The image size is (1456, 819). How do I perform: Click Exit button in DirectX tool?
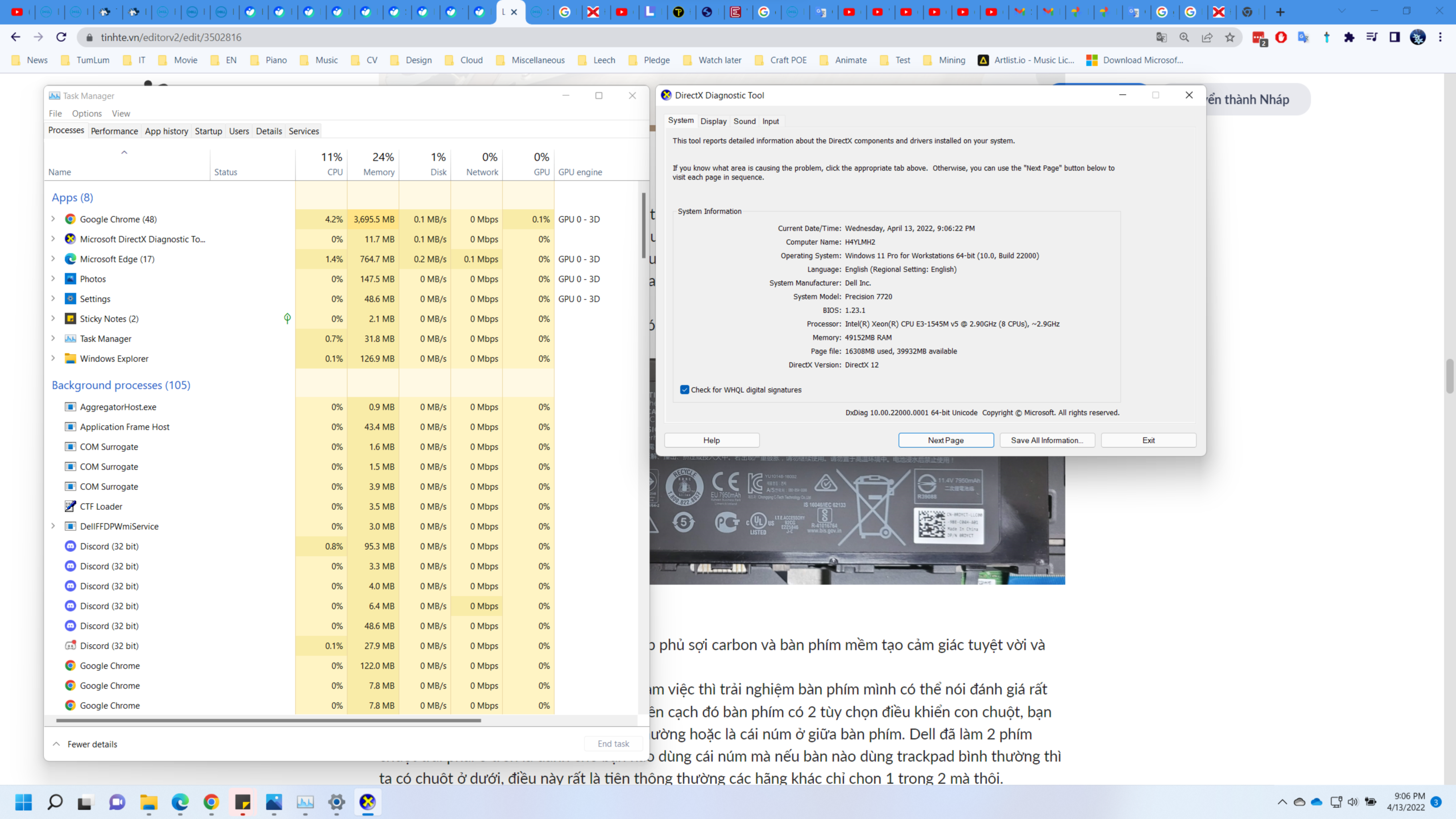pyautogui.click(x=1148, y=440)
